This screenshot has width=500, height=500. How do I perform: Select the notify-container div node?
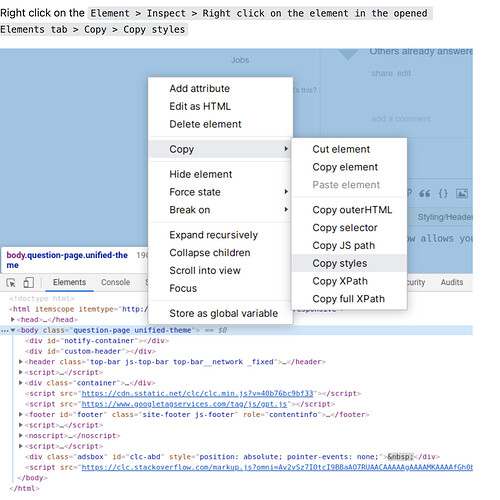point(97,341)
